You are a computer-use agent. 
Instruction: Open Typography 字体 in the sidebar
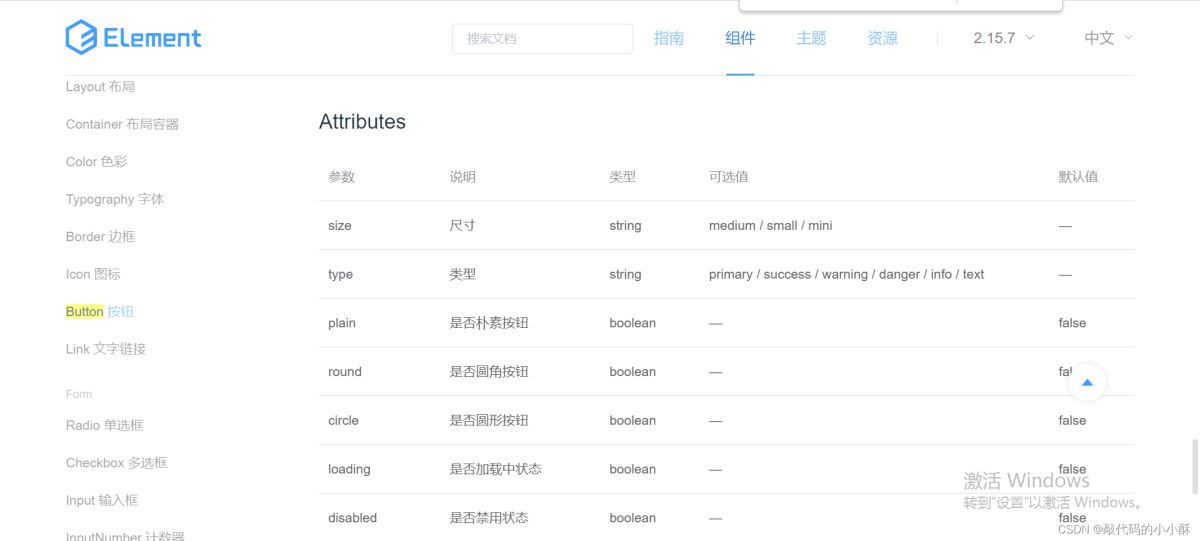[115, 199]
